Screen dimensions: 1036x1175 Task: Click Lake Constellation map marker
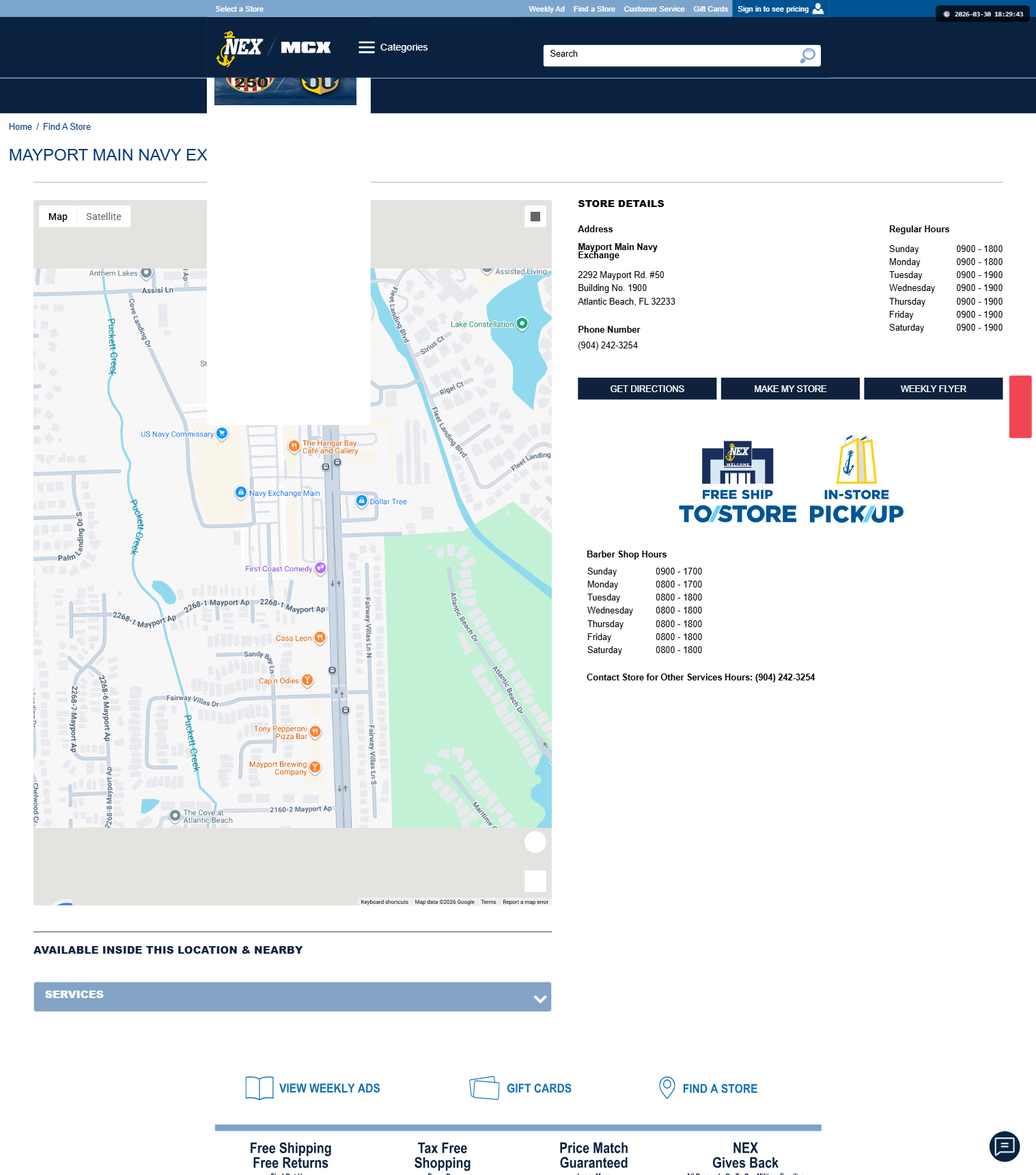pos(522,324)
